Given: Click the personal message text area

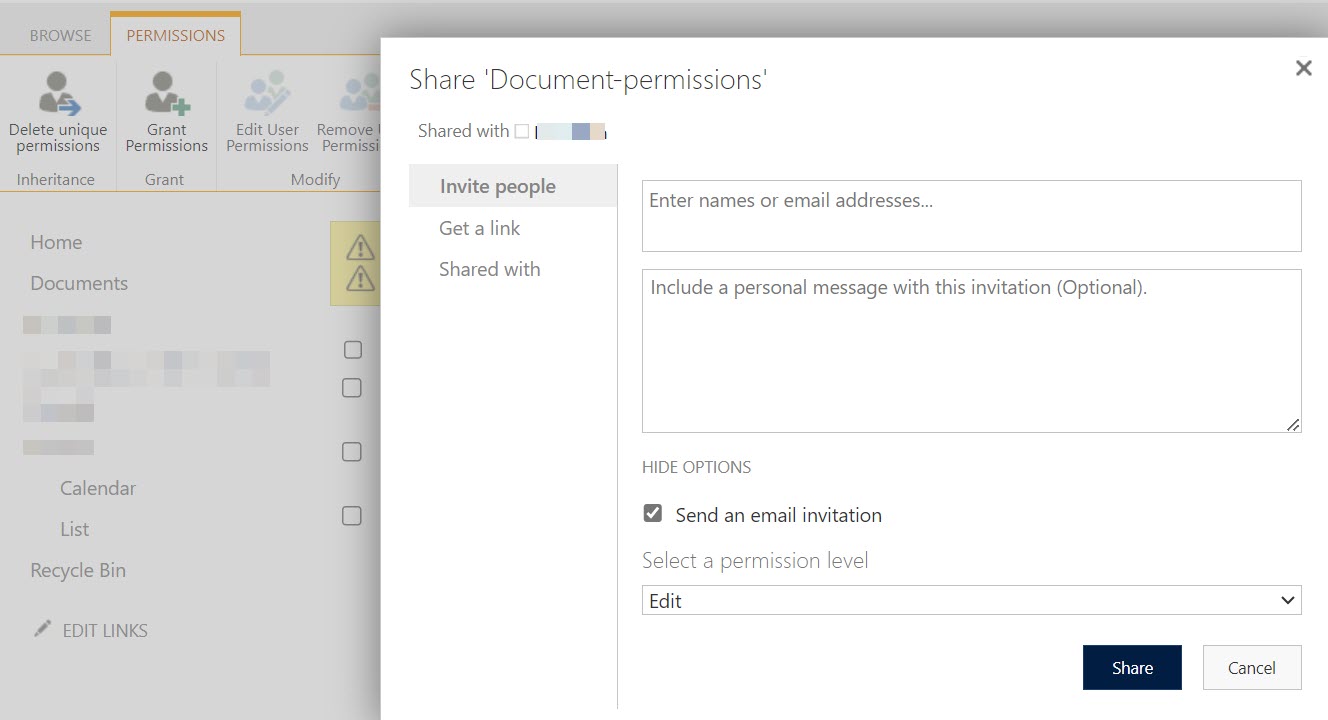Looking at the screenshot, I should (971, 350).
